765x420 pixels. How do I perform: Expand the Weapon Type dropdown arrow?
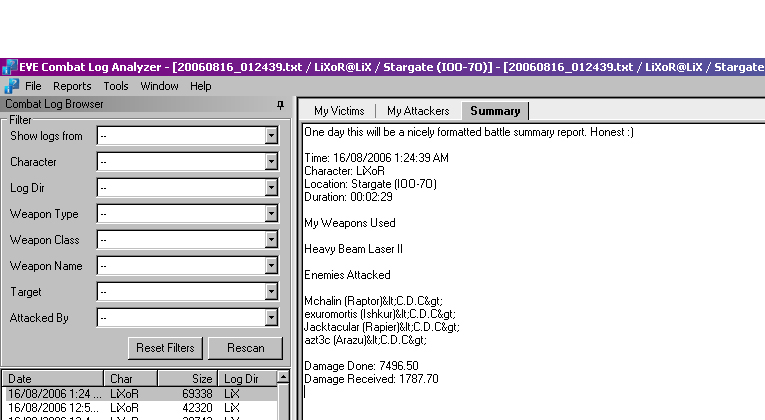(271, 214)
